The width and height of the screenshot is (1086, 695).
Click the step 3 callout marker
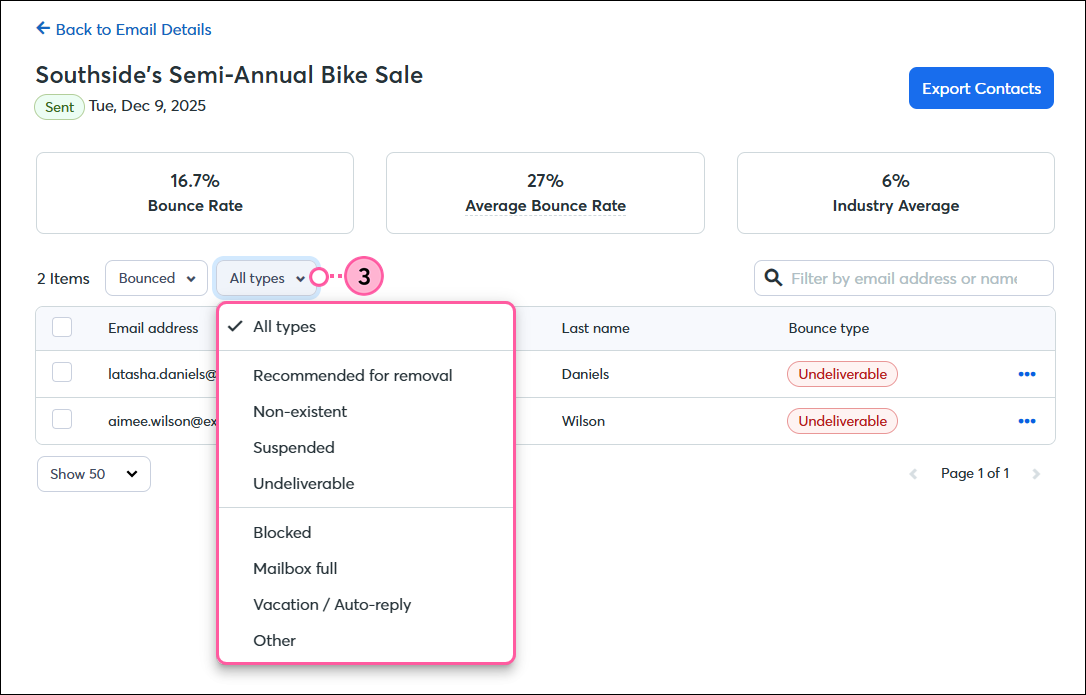tap(364, 276)
